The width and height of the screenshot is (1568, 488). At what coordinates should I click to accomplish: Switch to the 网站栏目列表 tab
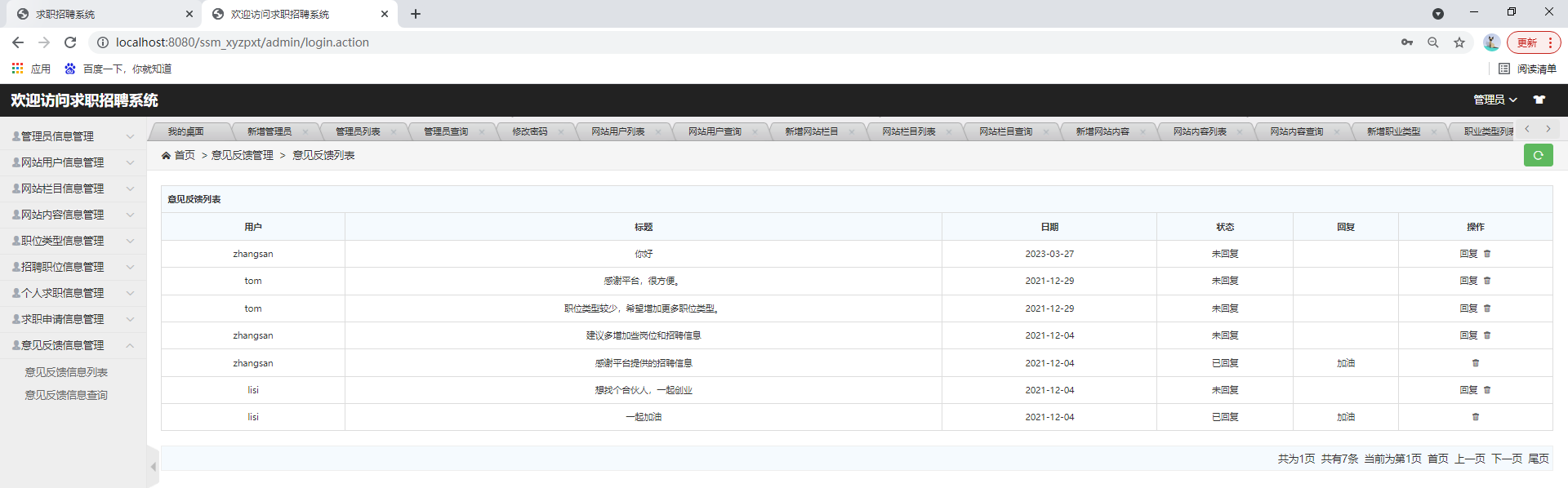(909, 131)
